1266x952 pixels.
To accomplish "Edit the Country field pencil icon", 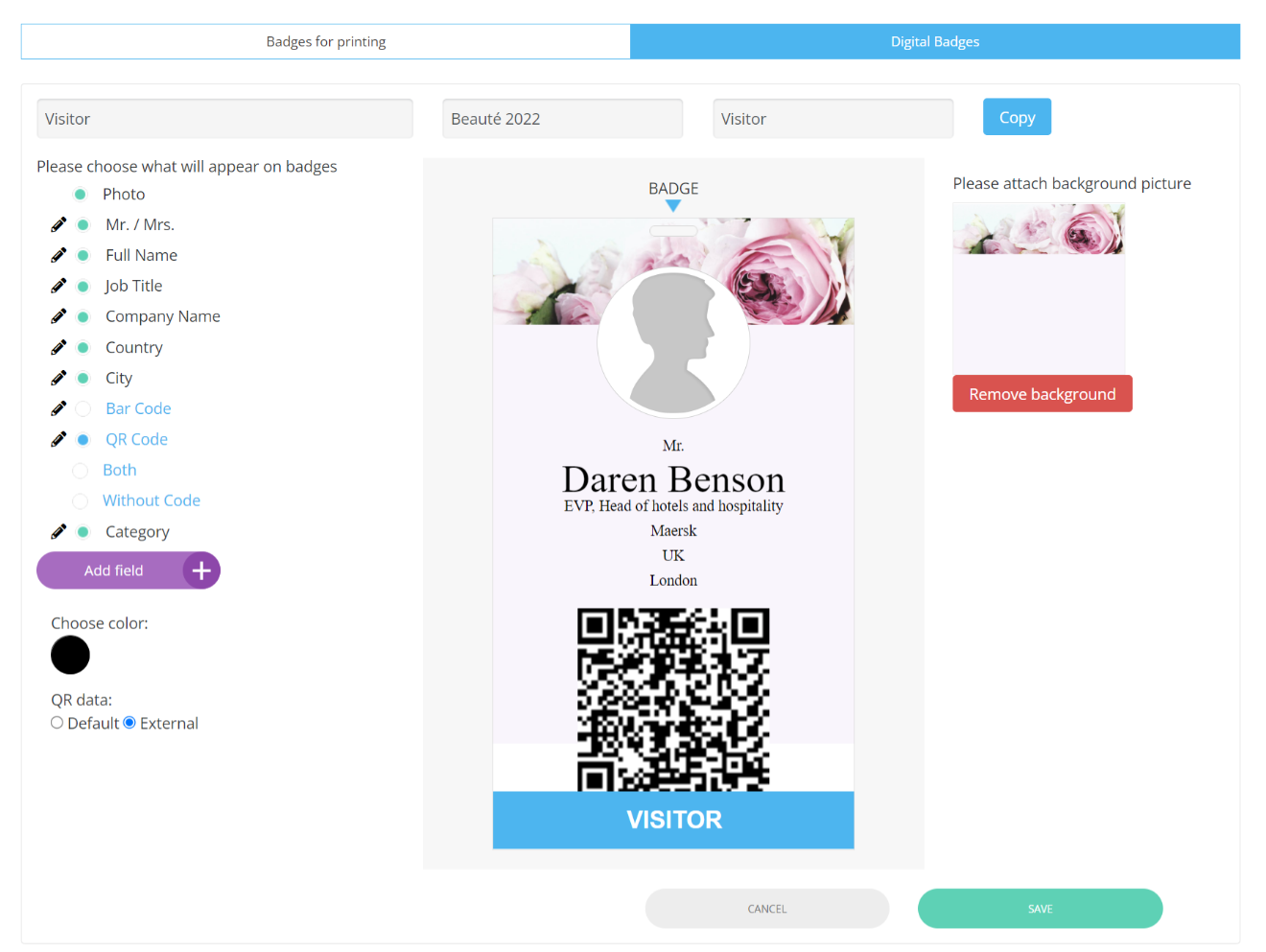I will click(x=59, y=347).
